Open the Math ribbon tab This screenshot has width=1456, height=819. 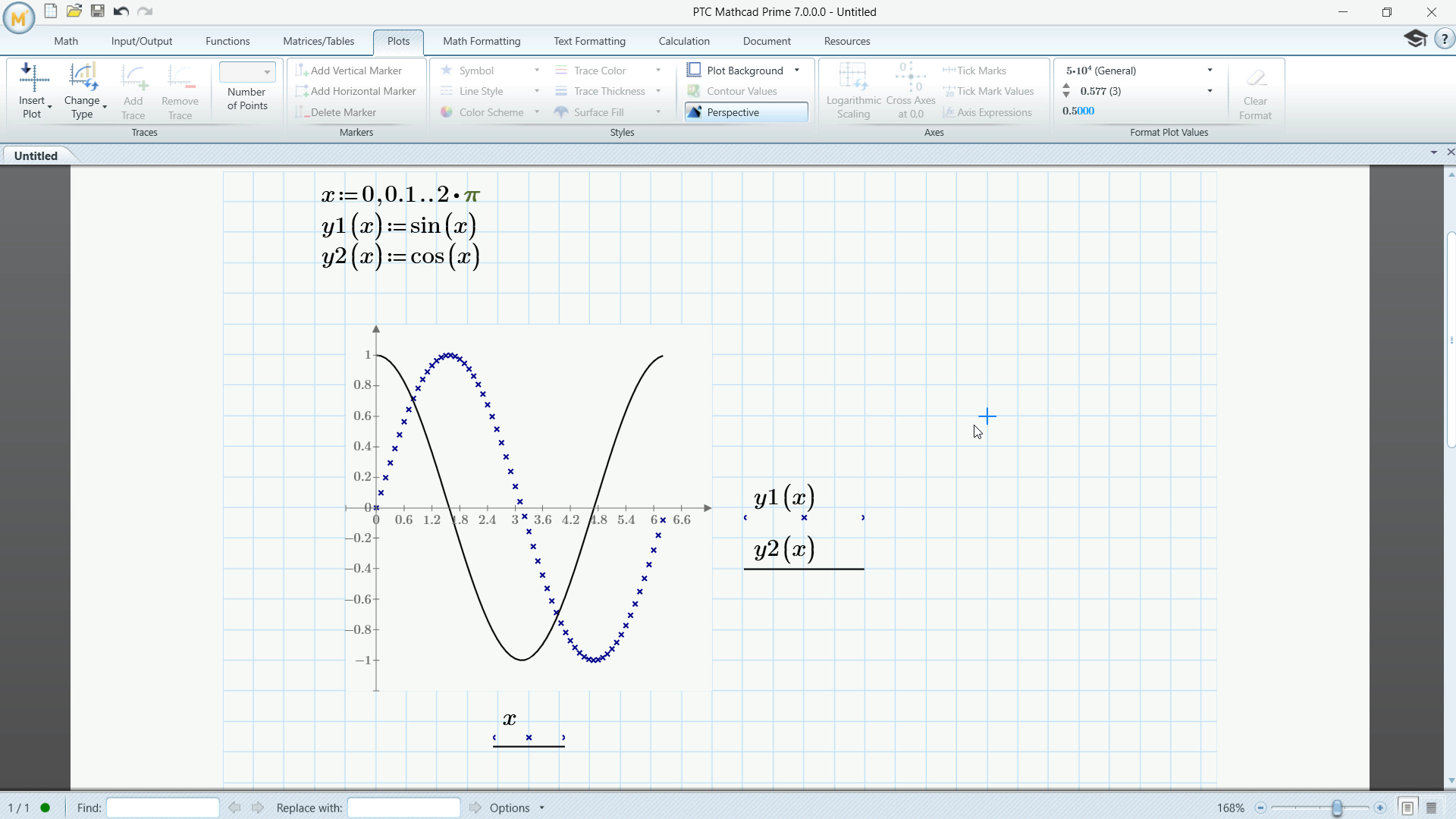pos(66,42)
